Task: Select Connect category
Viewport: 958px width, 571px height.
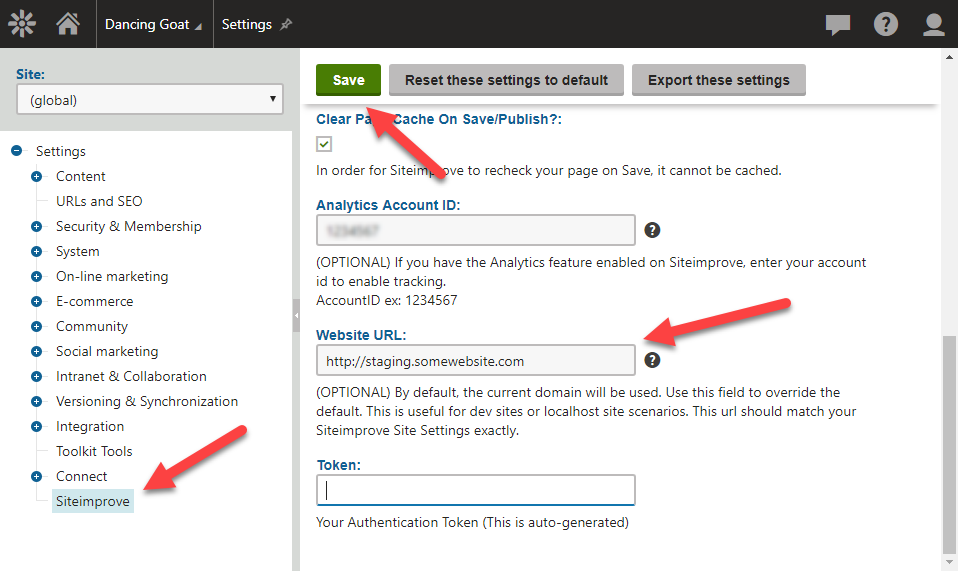Action: [81, 476]
